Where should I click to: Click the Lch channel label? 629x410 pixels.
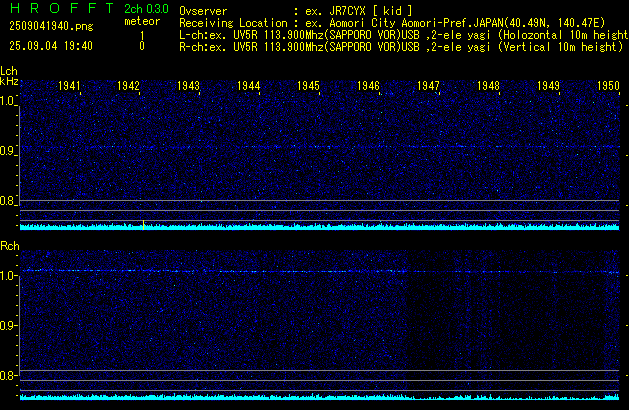click(x=9, y=71)
